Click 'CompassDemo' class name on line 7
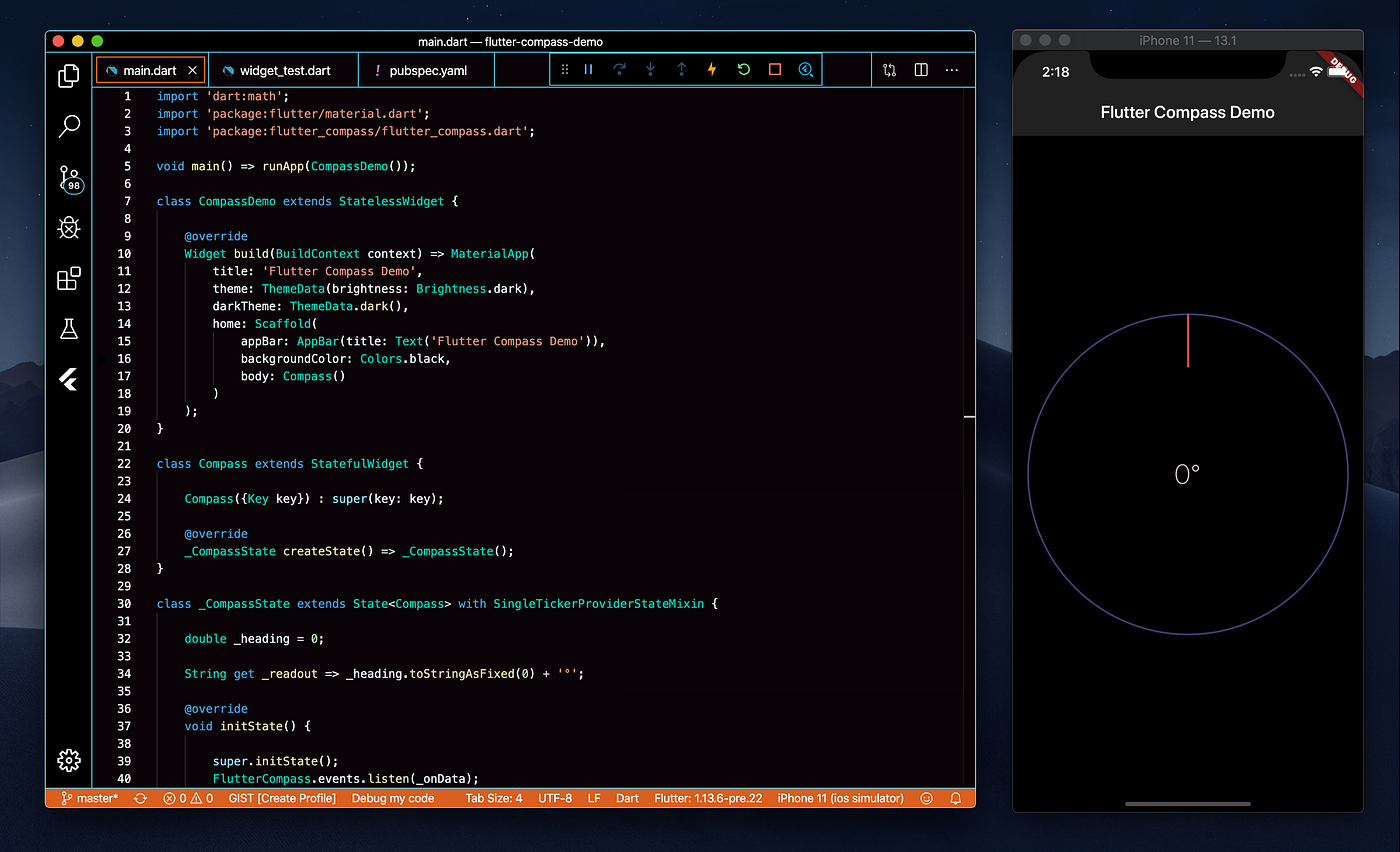The width and height of the screenshot is (1400, 852). [x=237, y=201]
